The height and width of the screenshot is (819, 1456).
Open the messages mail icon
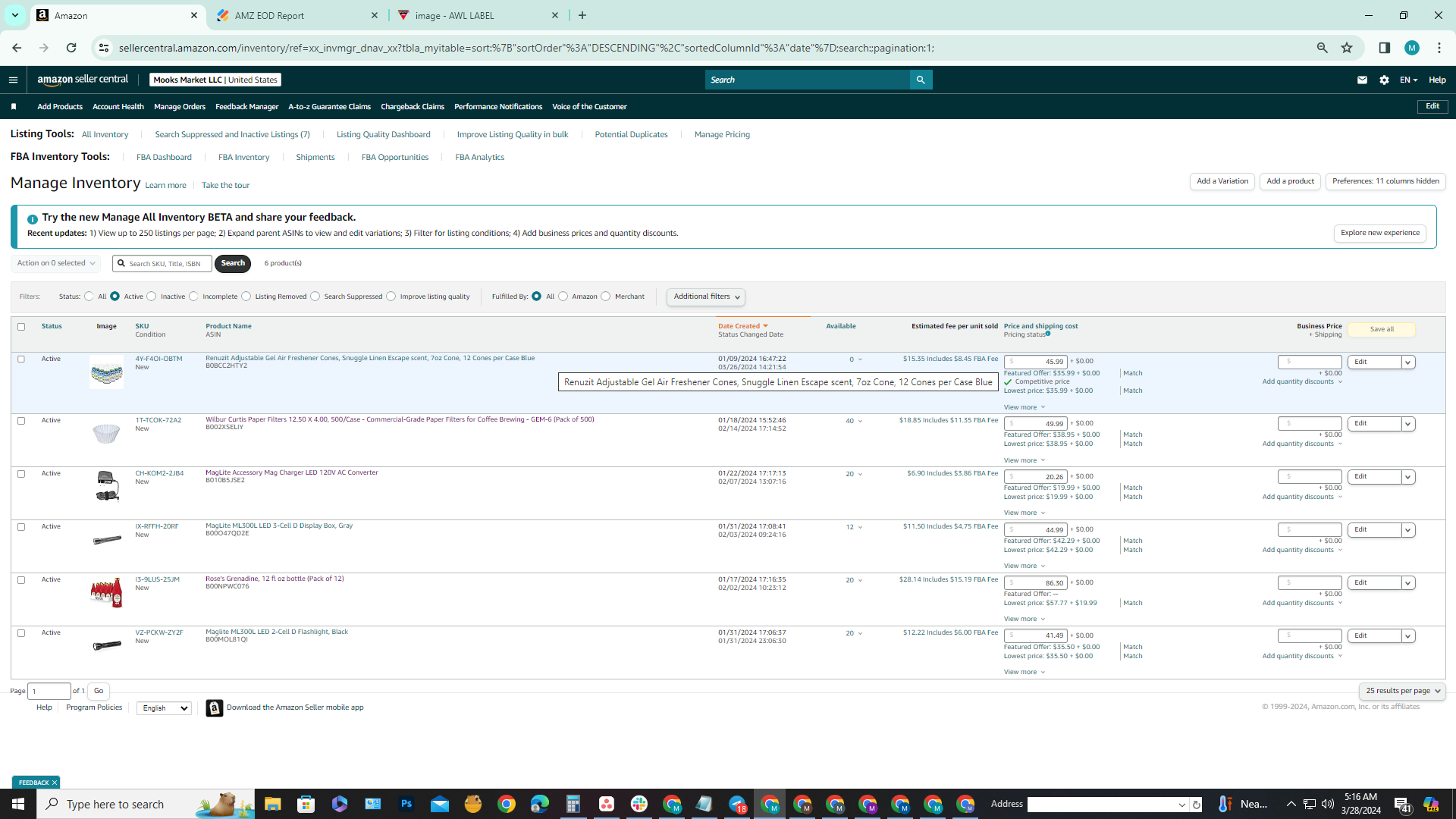click(1362, 80)
